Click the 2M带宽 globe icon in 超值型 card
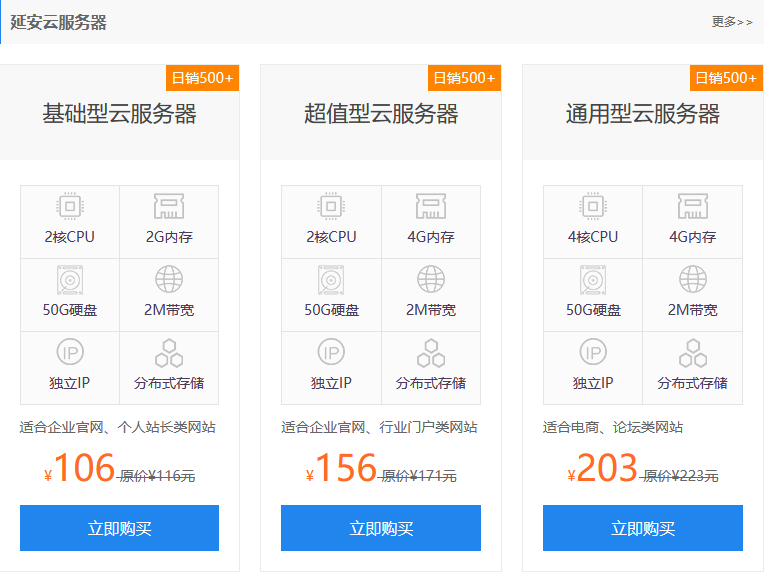 click(x=431, y=279)
